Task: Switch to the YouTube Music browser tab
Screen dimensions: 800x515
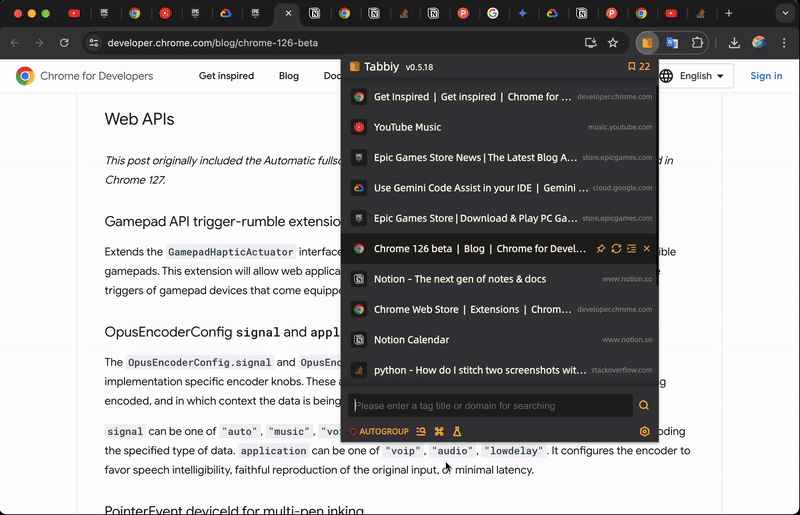Action: [x=165, y=13]
